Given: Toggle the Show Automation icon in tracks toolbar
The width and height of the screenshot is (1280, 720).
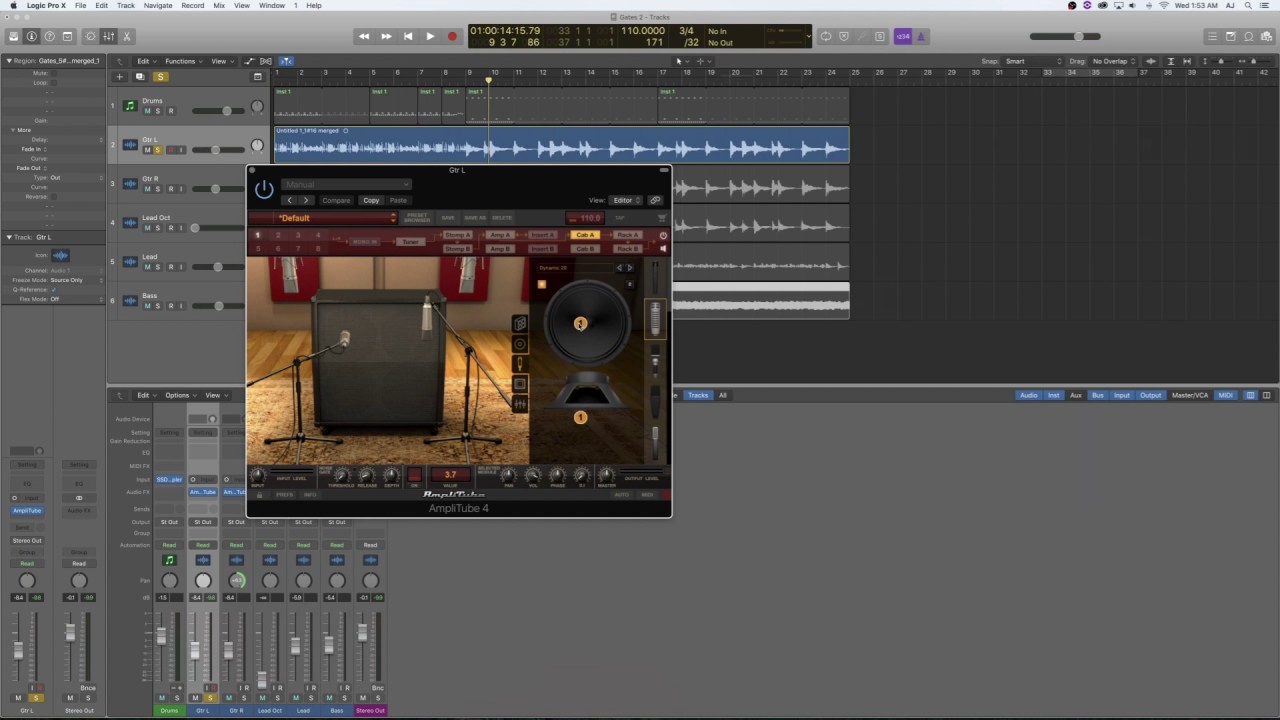Looking at the screenshot, I should click(250, 61).
